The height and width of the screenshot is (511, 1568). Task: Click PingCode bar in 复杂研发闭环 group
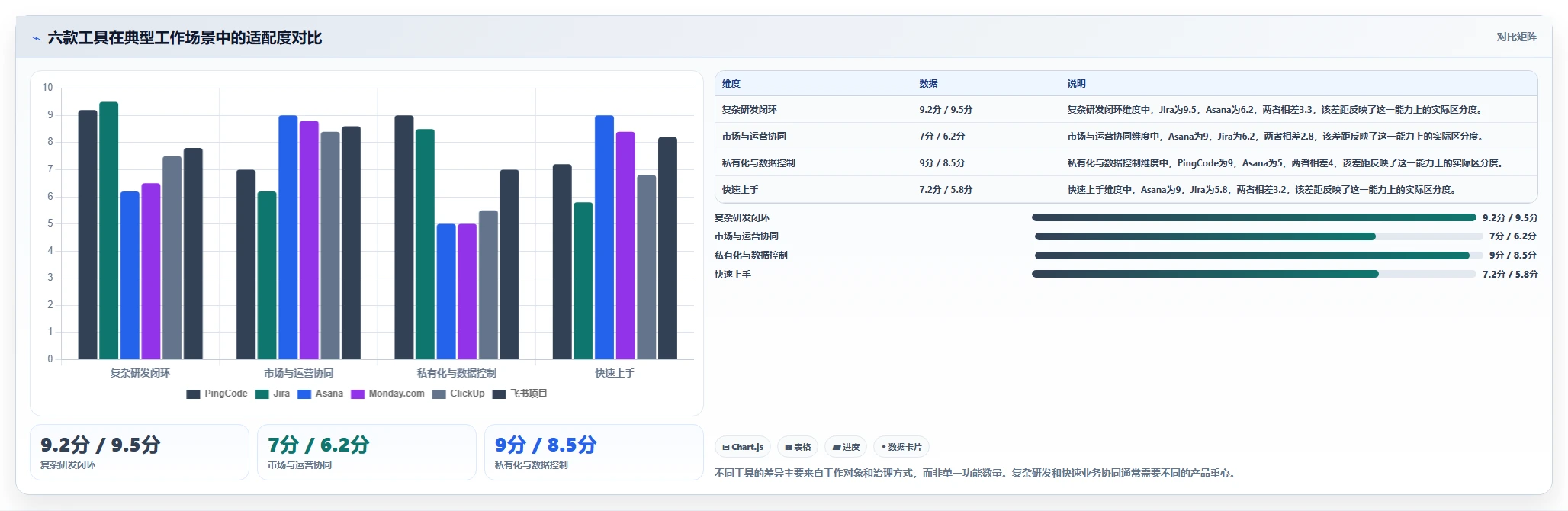click(x=88, y=235)
